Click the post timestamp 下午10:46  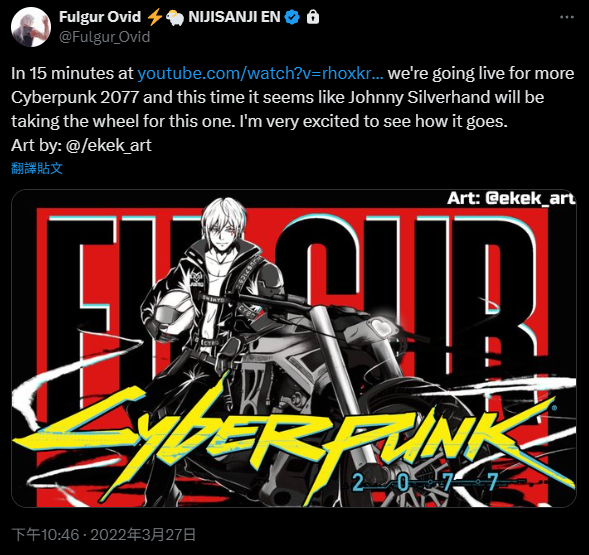(x=45, y=535)
